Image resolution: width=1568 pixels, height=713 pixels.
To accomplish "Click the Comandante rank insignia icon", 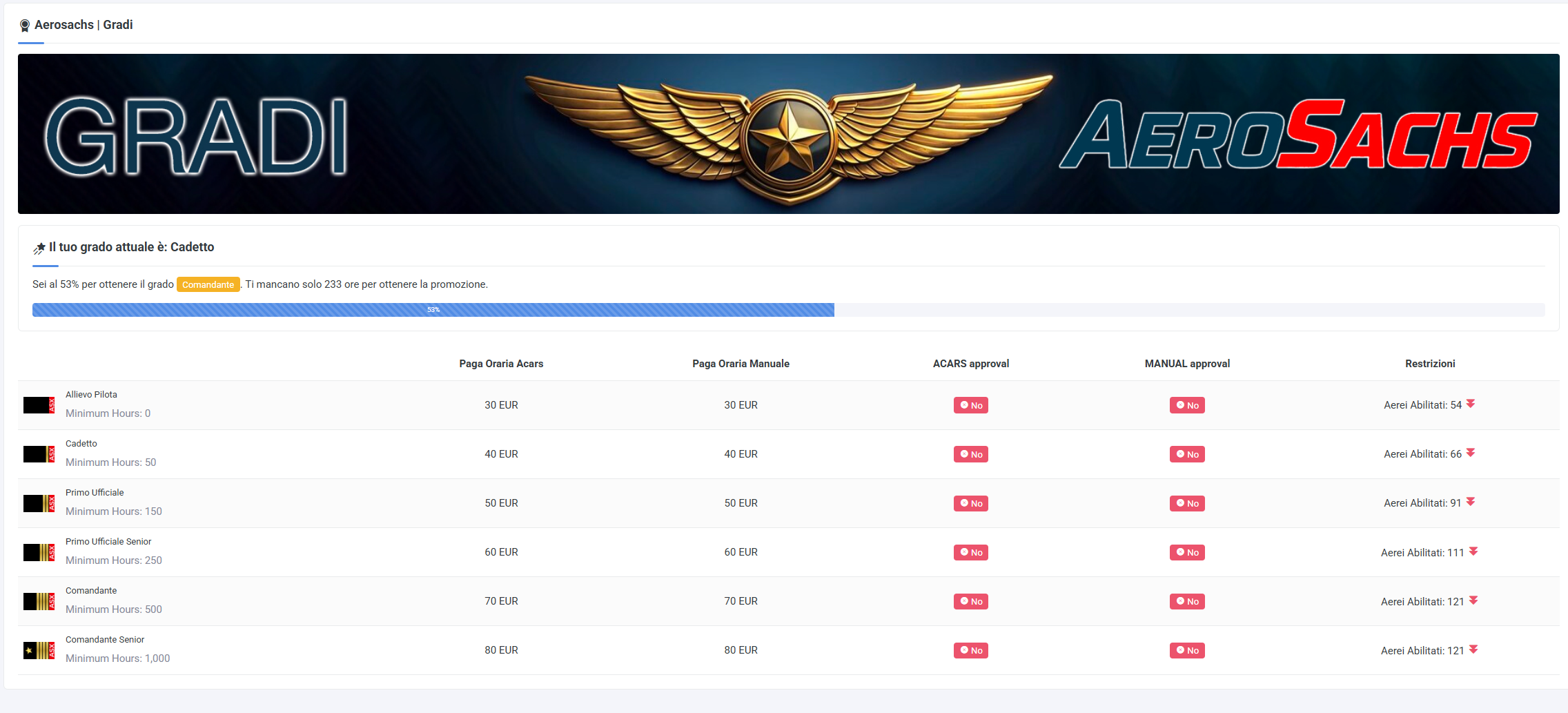I will (x=39, y=601).
